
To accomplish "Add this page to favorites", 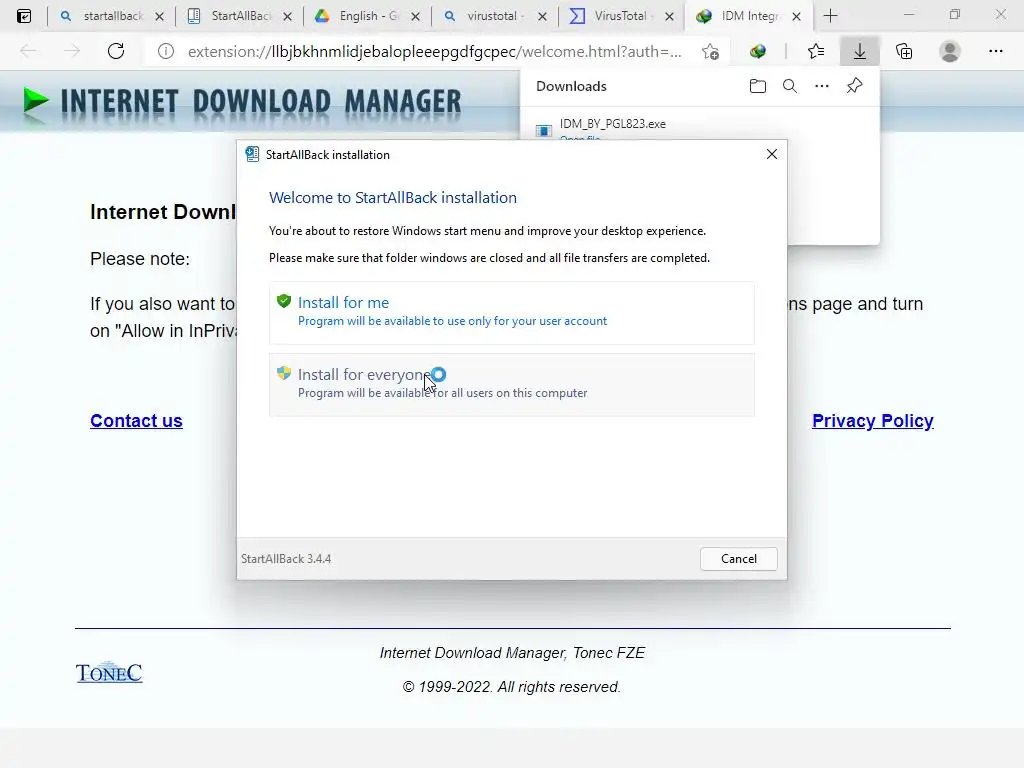I will (711, 51).
